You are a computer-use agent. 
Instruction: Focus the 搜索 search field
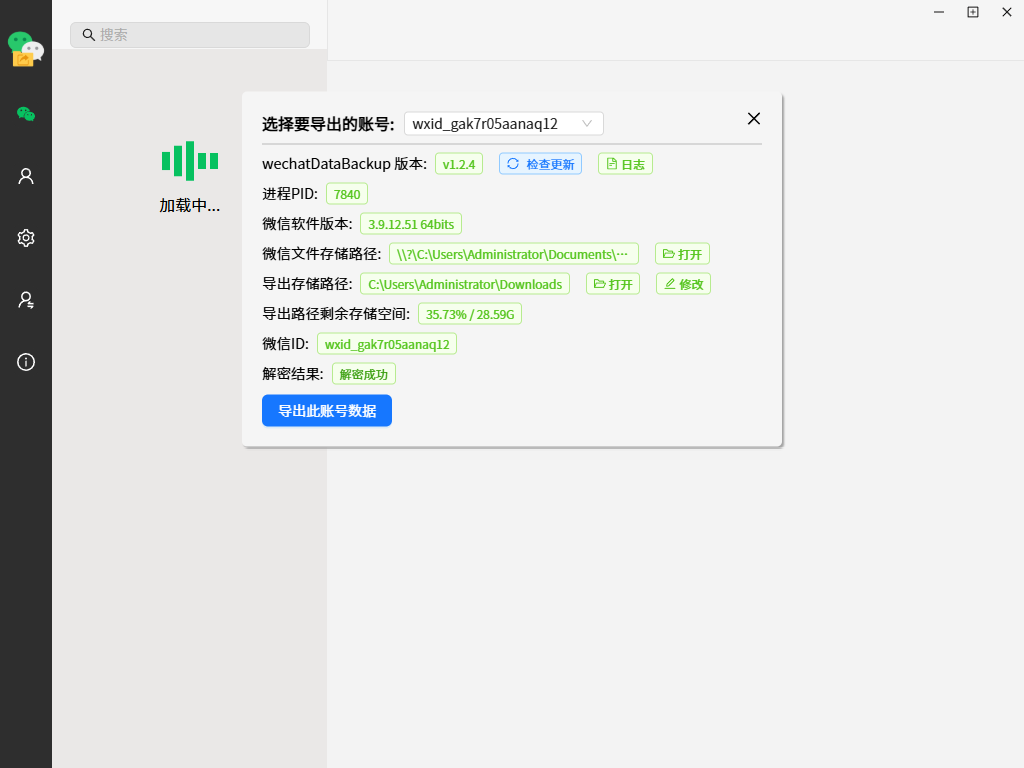point(190,35)
